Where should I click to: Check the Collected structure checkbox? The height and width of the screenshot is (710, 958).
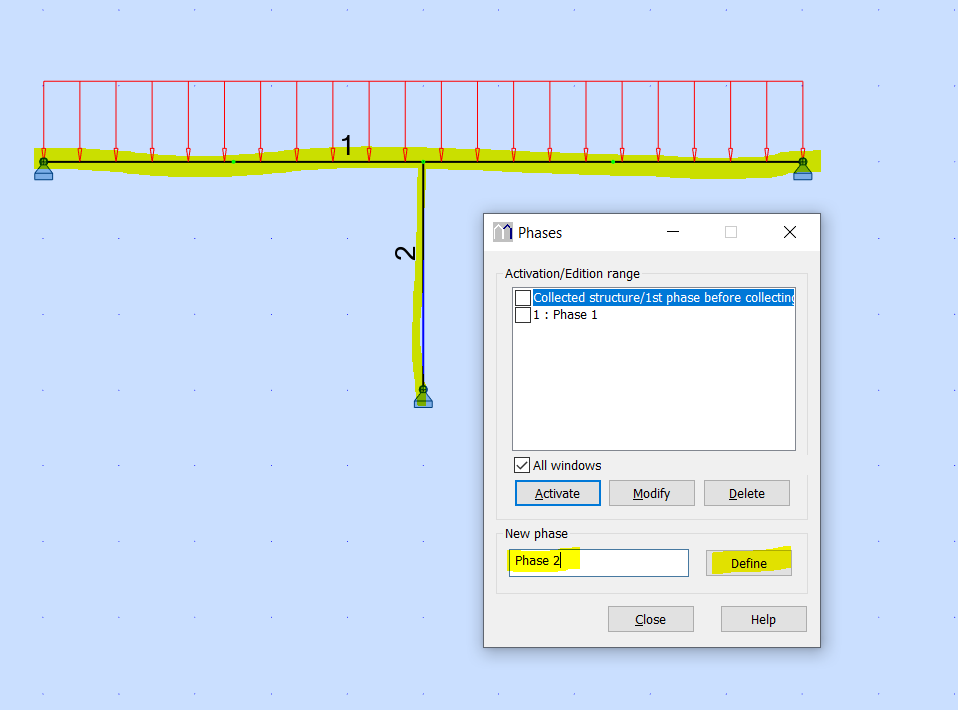point(521,297)
